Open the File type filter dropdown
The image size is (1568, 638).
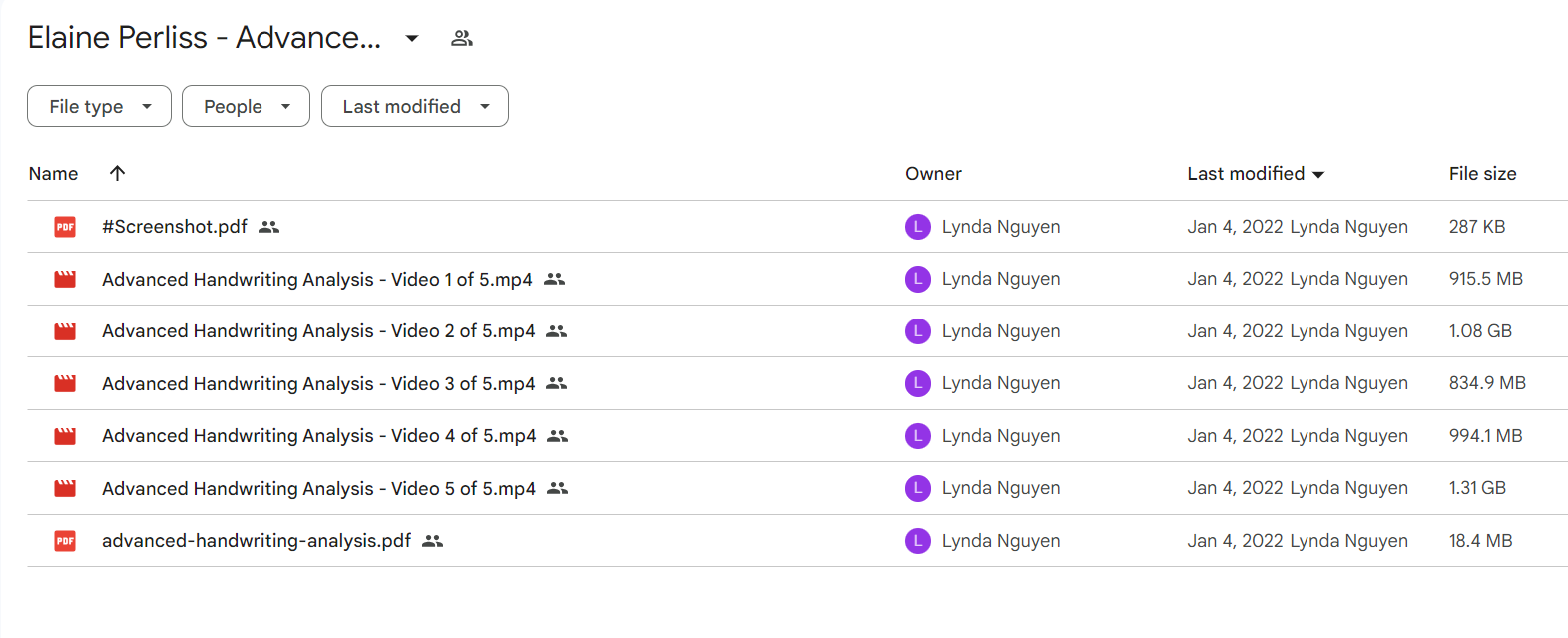point(99,106)
